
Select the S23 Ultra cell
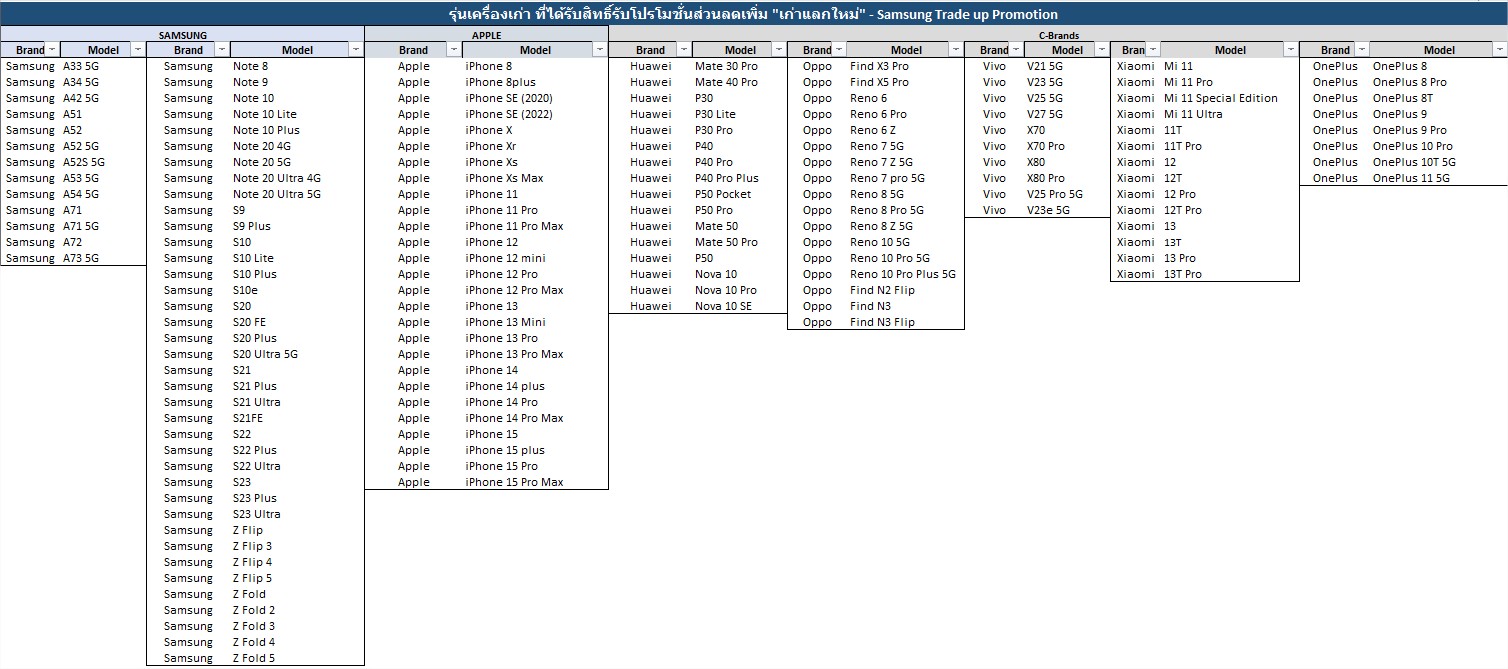click(x=297, y=514)
